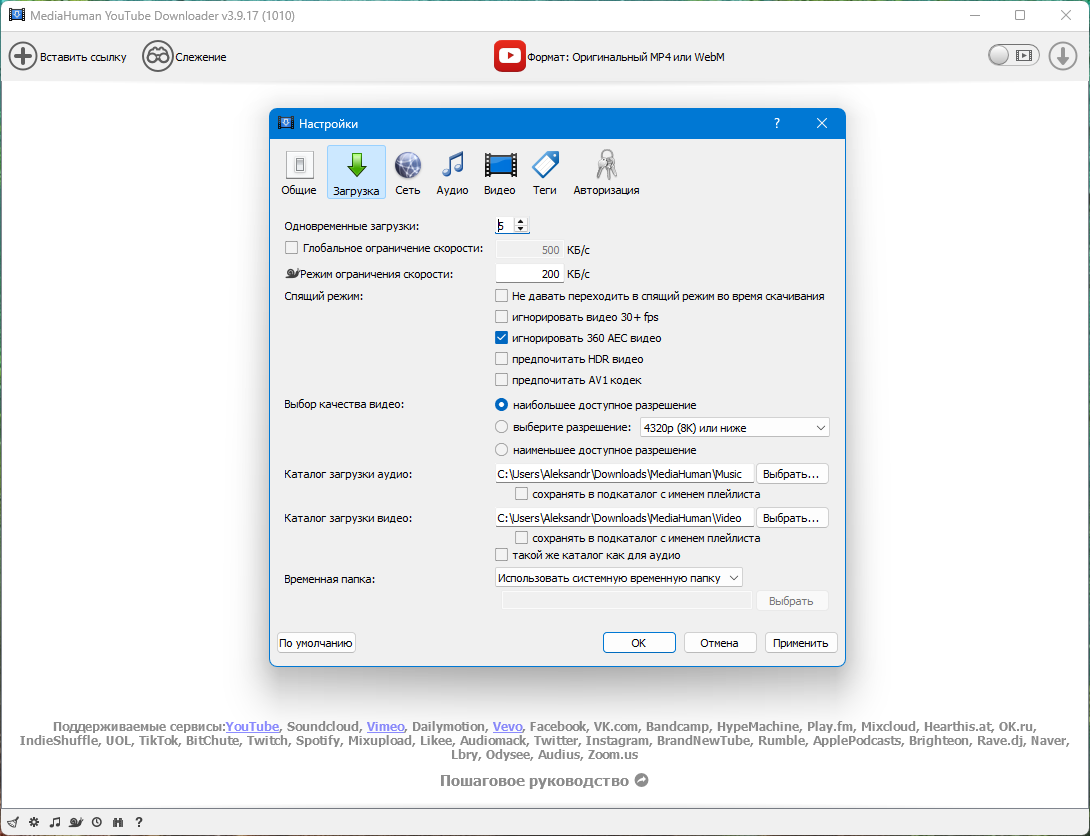Click the Применить button
Image resolution: width=1090 pixels, height=836 pixels.
tap(801, 643)
